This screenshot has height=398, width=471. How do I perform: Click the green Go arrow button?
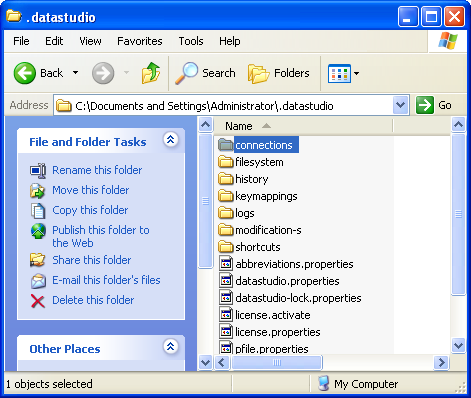425,105
